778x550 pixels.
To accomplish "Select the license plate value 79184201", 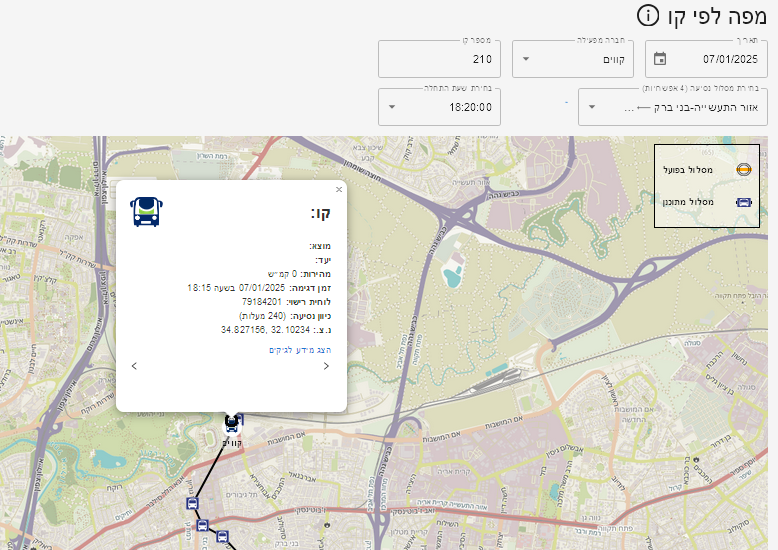I will pyautogui.click(x=261, y=302).
